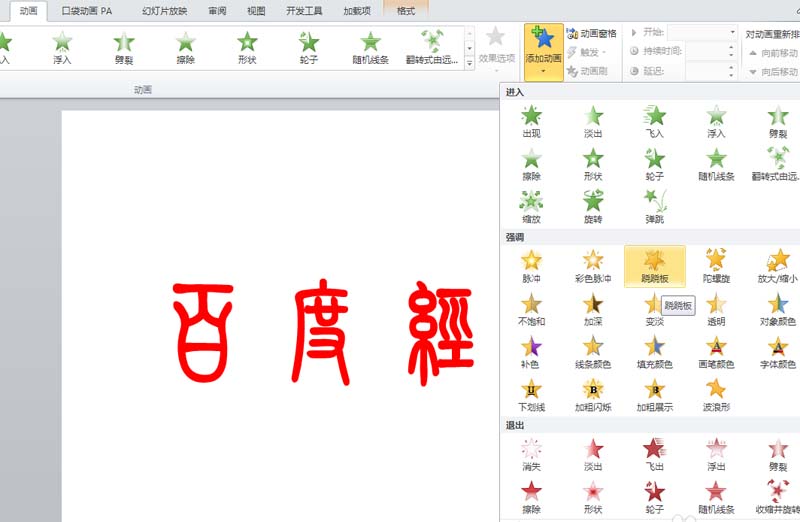Open the 触发 trigger dropdown
Image resolution: width=800 pixels, height=522 pixels.
[586, 52]
